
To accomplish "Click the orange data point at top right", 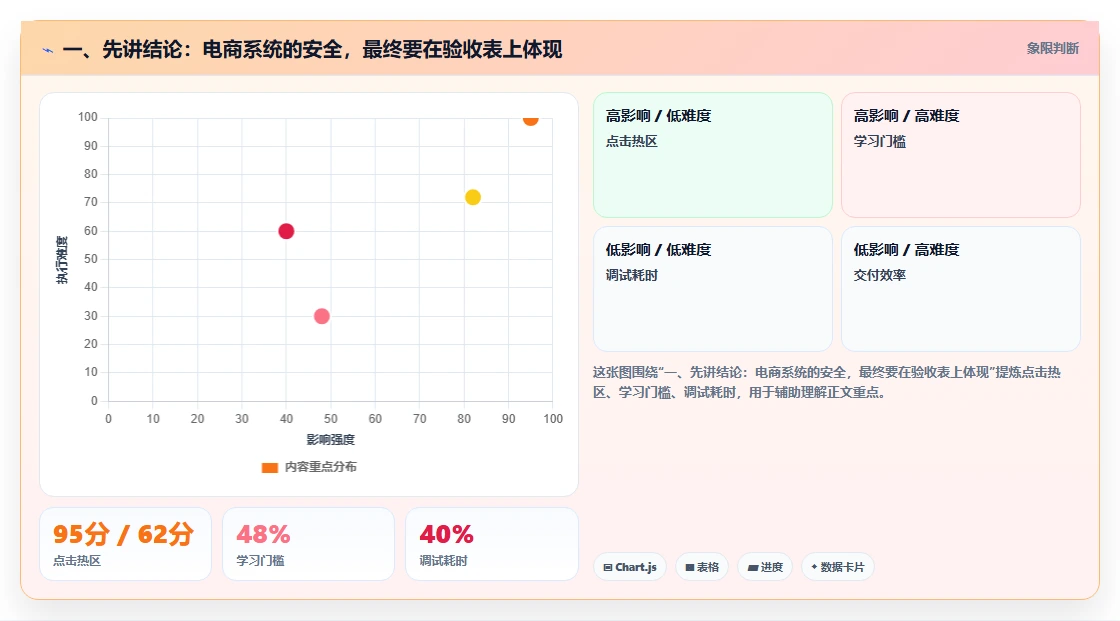I will [x=530, y=119].
